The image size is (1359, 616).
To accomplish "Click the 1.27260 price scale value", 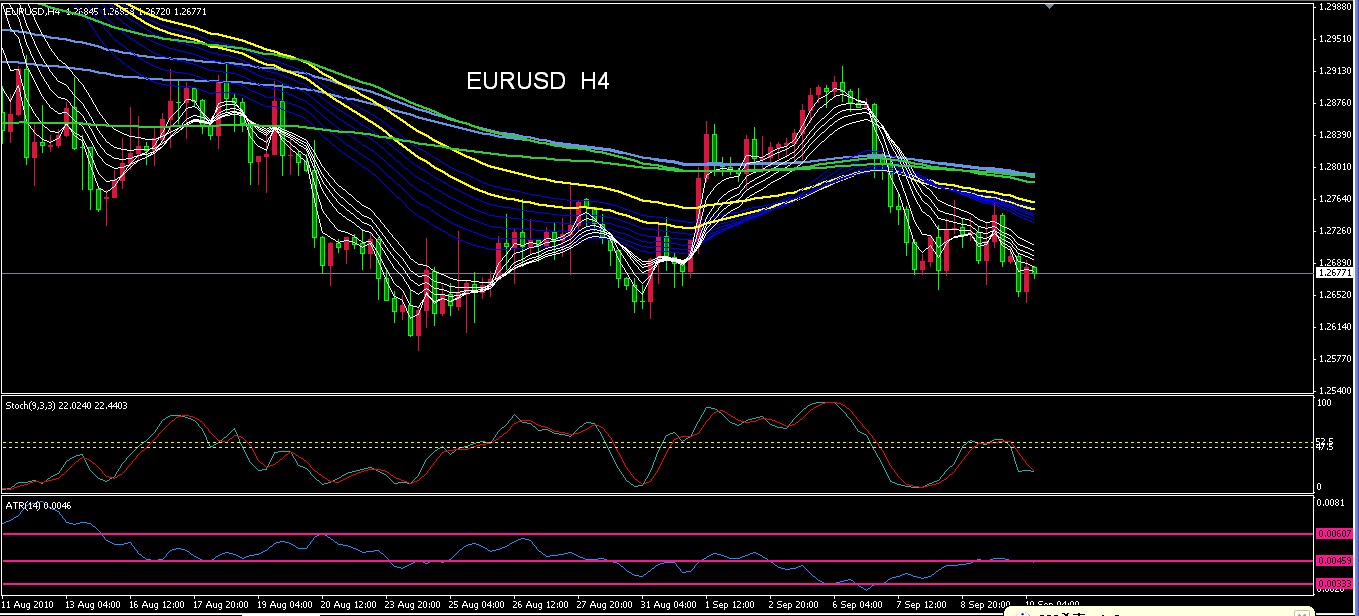I will pyautogui.click(x=1334, y=231).
